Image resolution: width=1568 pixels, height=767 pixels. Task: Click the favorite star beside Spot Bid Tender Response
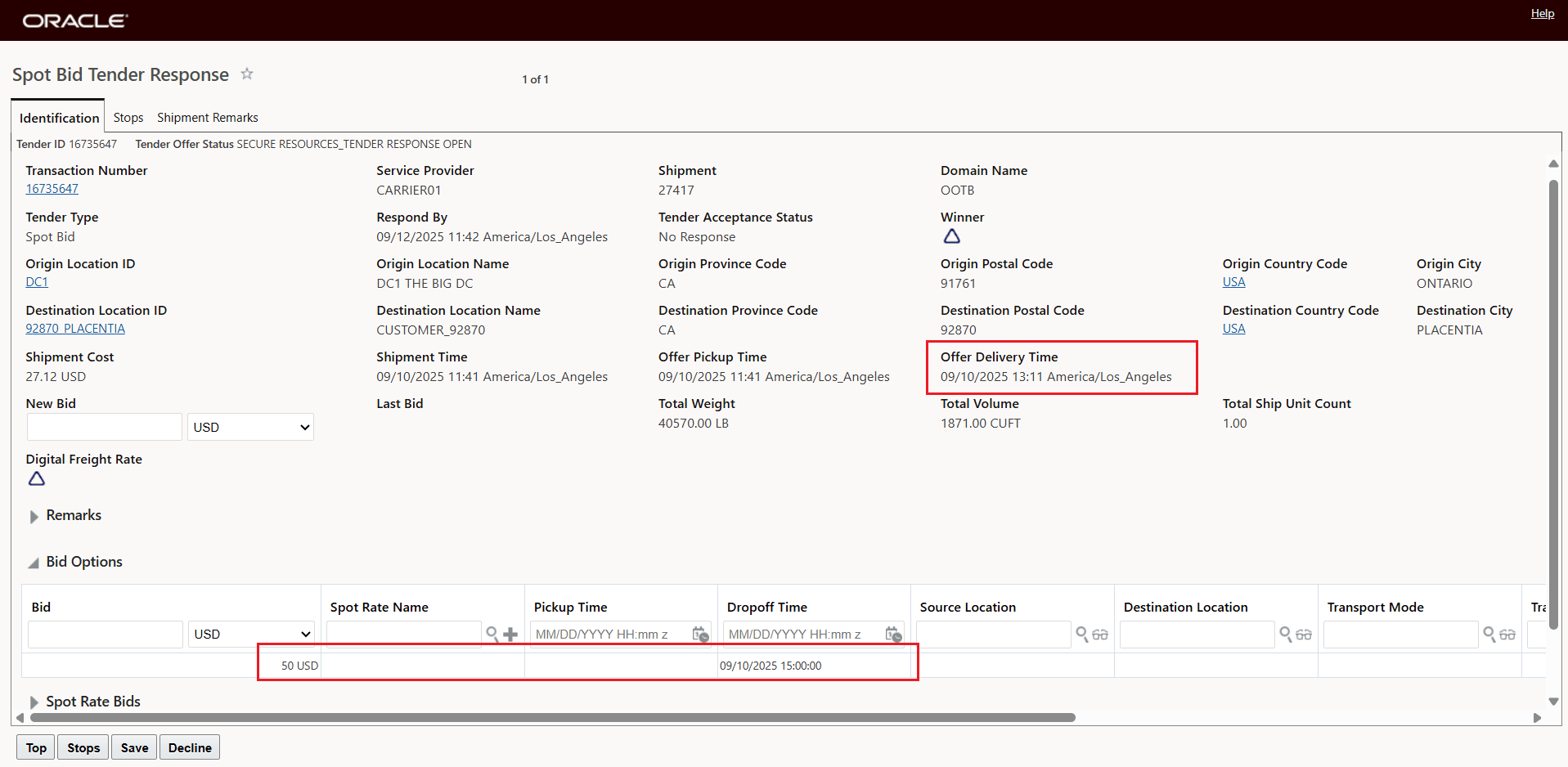pos(247,74)
